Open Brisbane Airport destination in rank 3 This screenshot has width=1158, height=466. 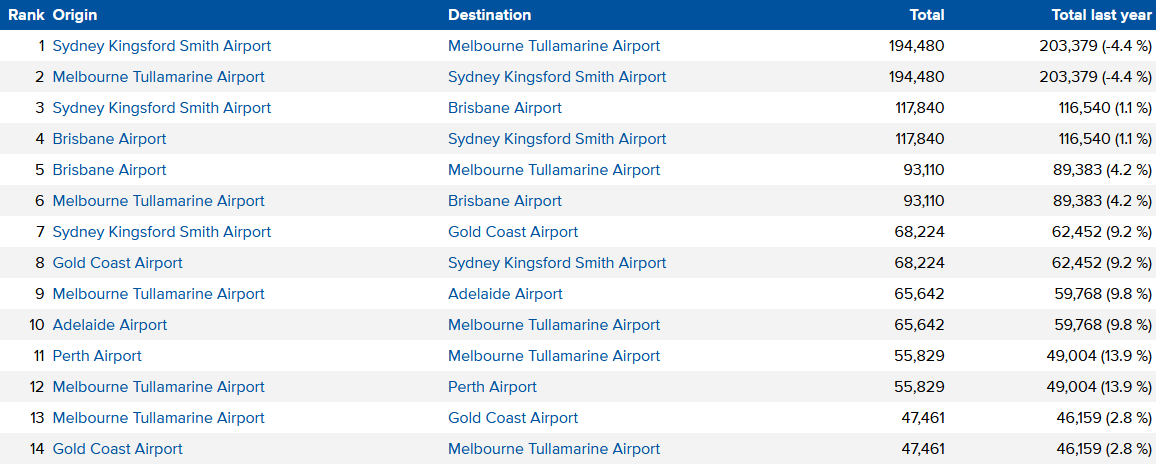pyautogui.click(x=504, y=108)
